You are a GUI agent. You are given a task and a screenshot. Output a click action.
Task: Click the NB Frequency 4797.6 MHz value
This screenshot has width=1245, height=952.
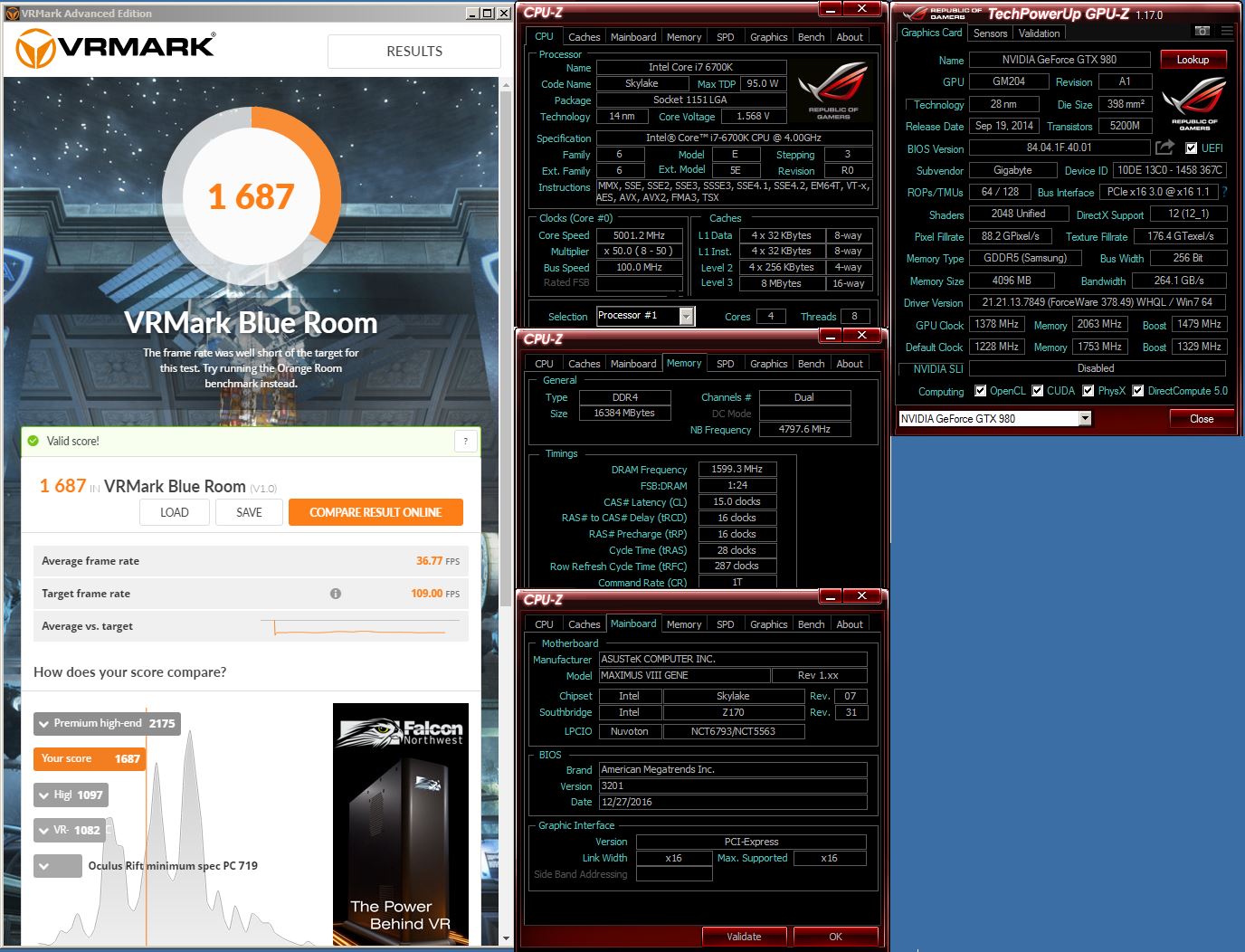[803, 429]
